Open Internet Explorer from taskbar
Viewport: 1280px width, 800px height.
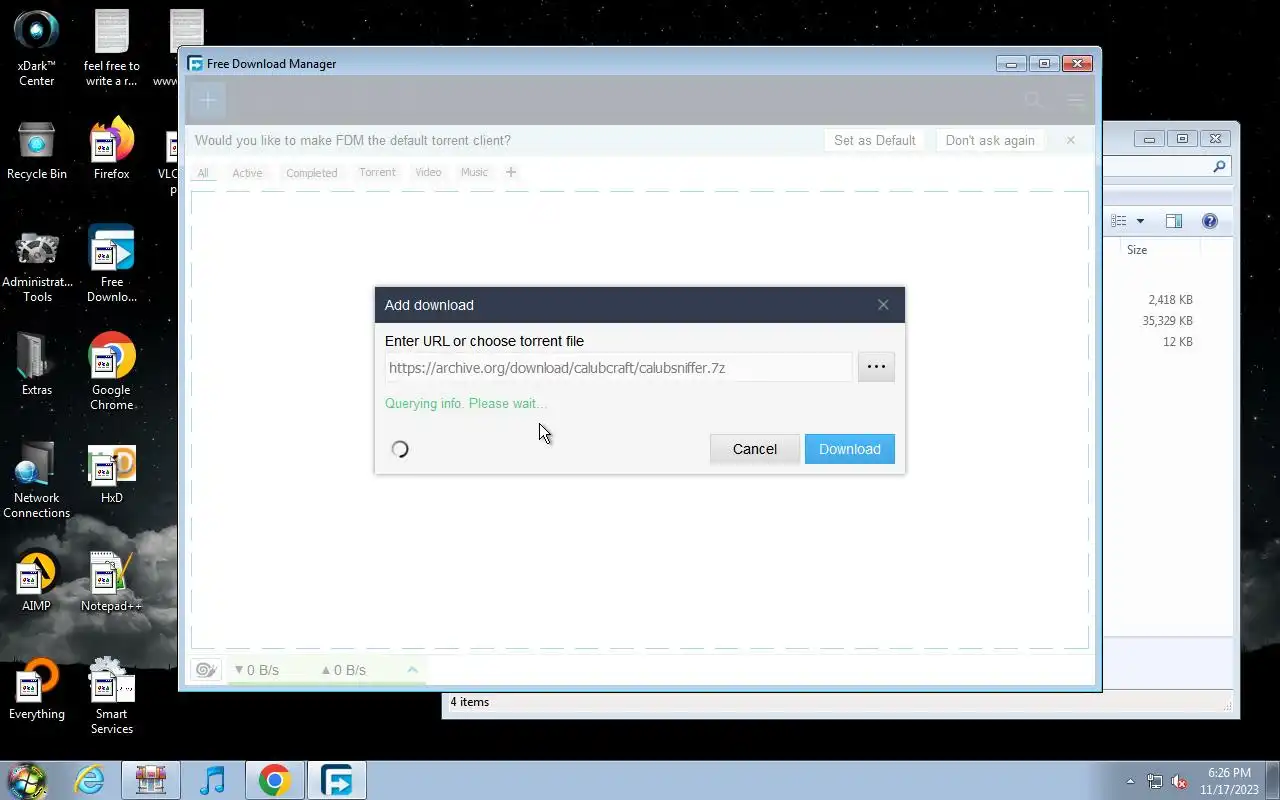tap(90, 780)
